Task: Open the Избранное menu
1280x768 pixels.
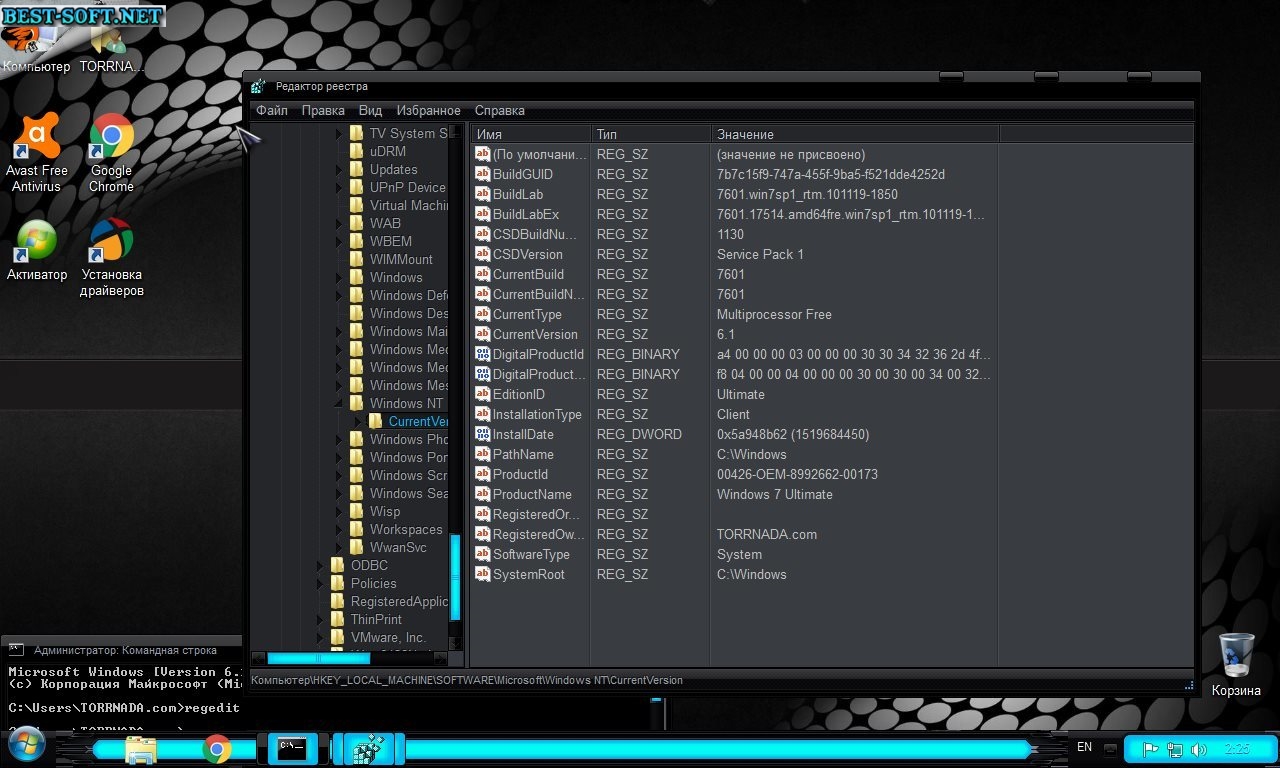Action: [x=428, y=111]
